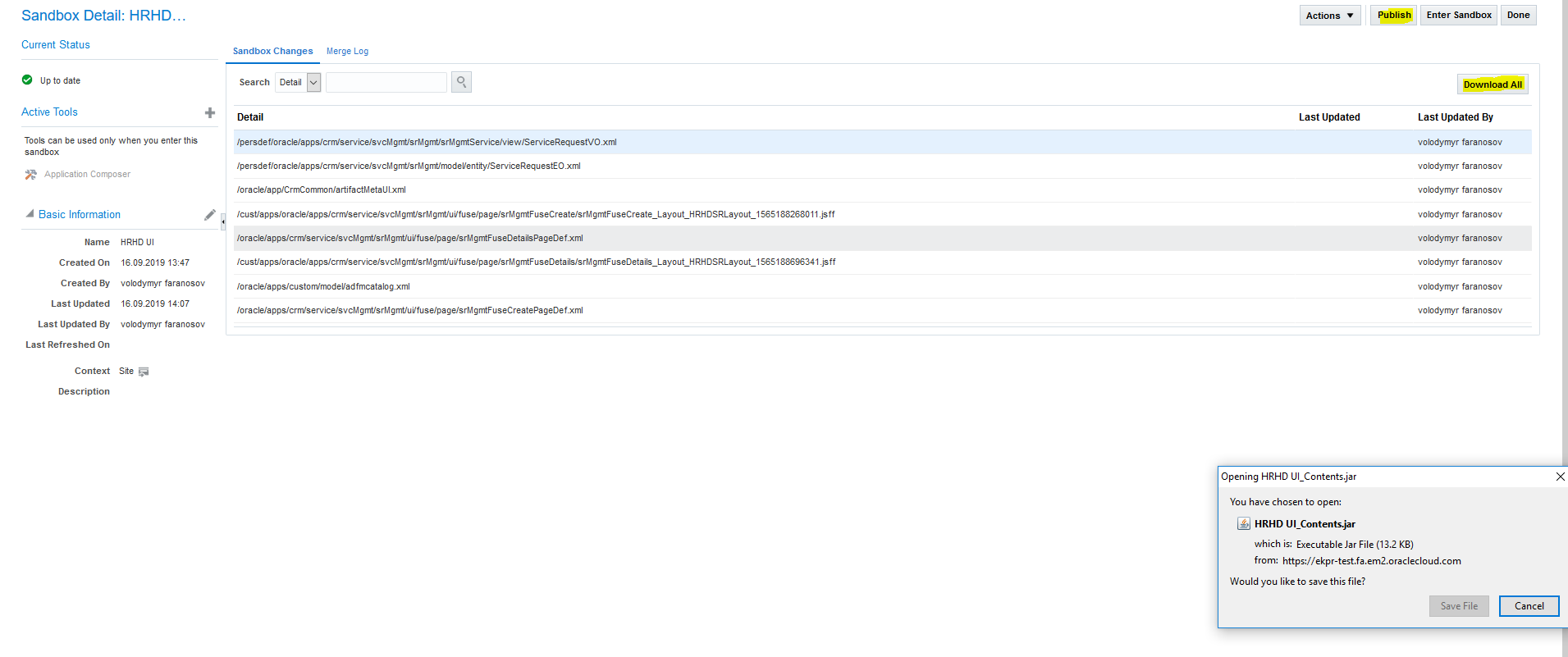Collapse the Basic Information section
This screenshot has width=1568, height=657.
coord(30,214)
